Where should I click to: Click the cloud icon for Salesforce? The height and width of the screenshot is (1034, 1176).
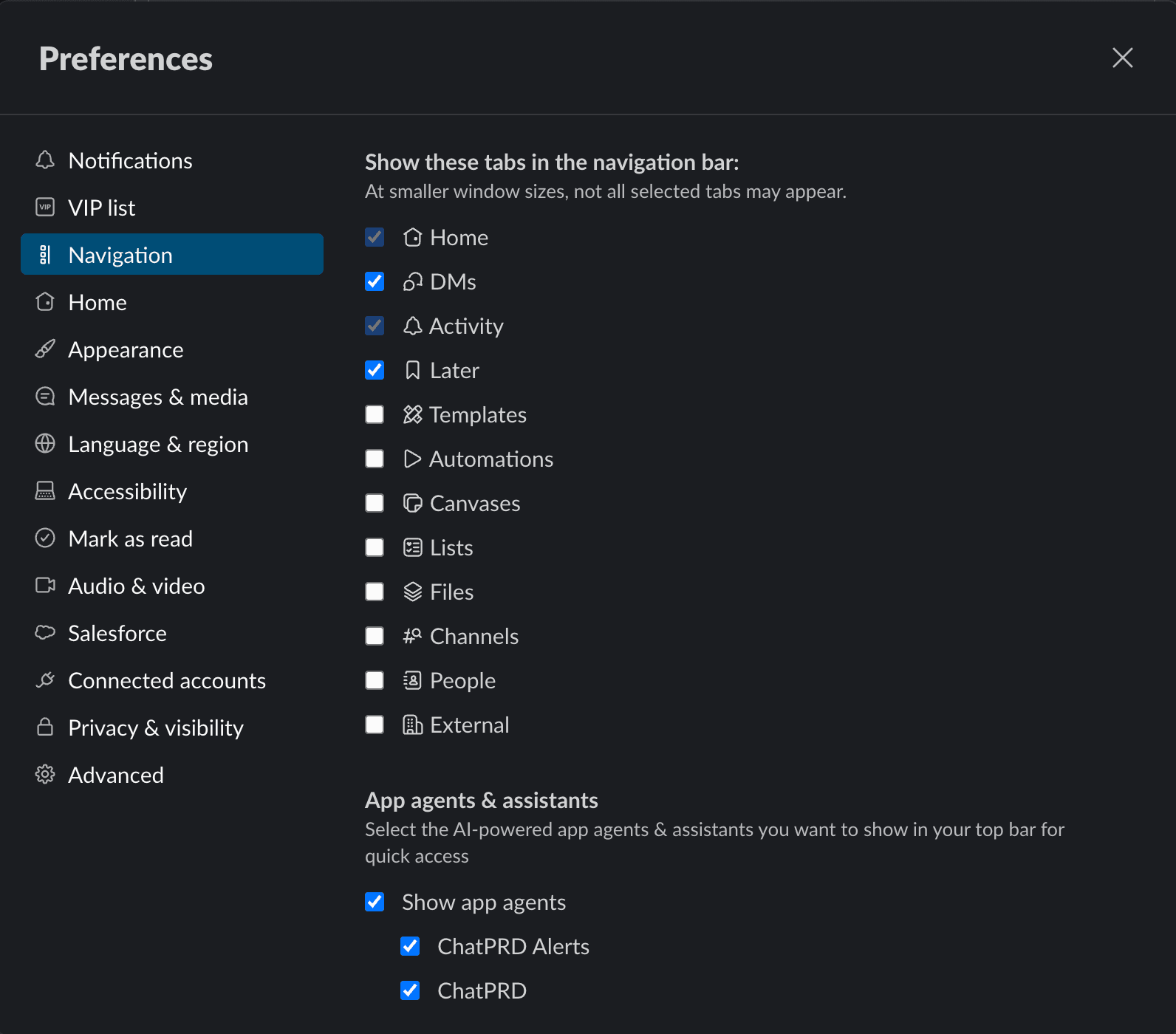[x=45, y=633]
